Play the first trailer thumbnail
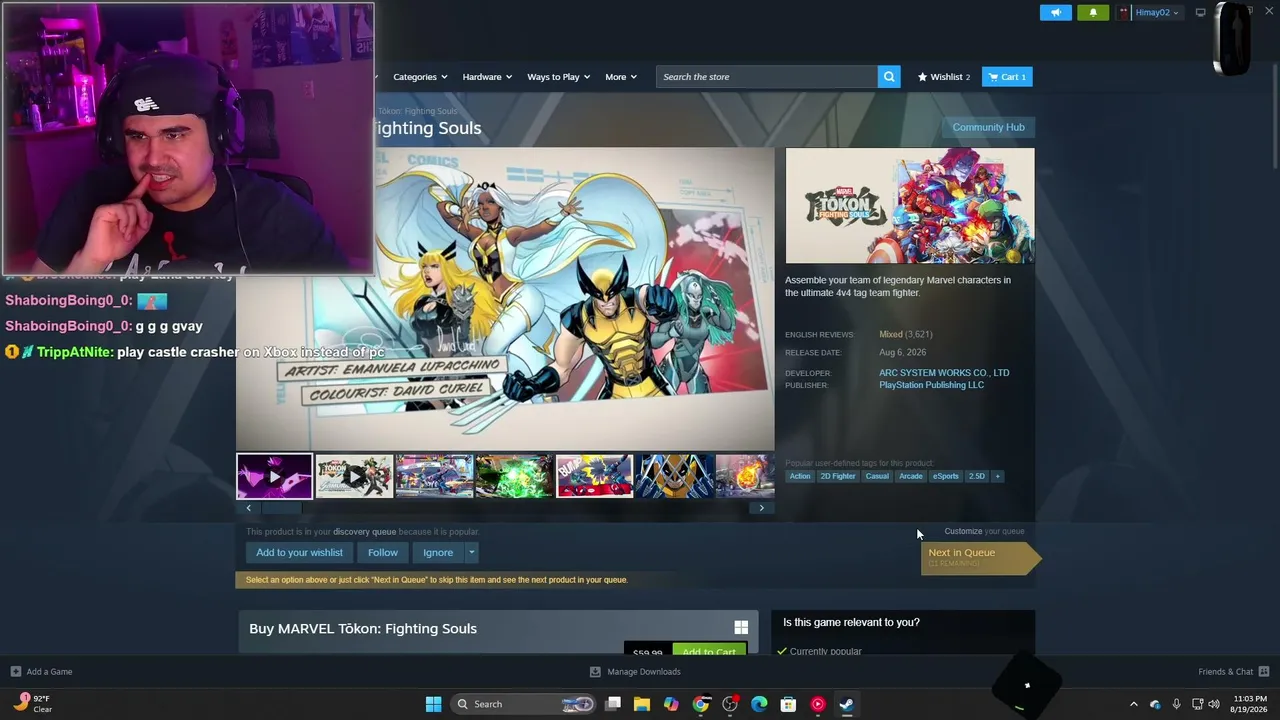Screen dimensions: 1280x720 tap(274, 476)
